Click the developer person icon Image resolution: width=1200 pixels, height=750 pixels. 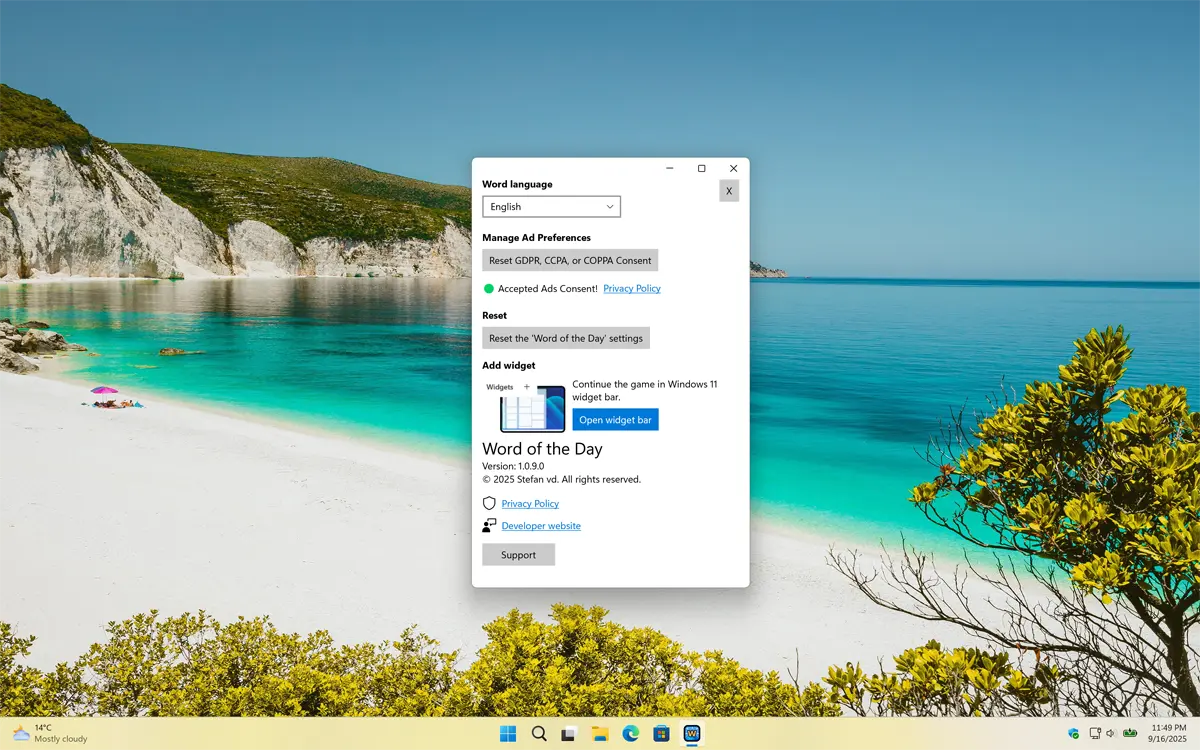tap(489, 526)
